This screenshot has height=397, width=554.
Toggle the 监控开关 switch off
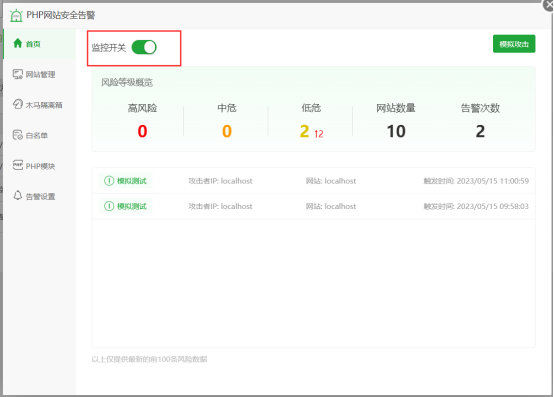[144, 47]
